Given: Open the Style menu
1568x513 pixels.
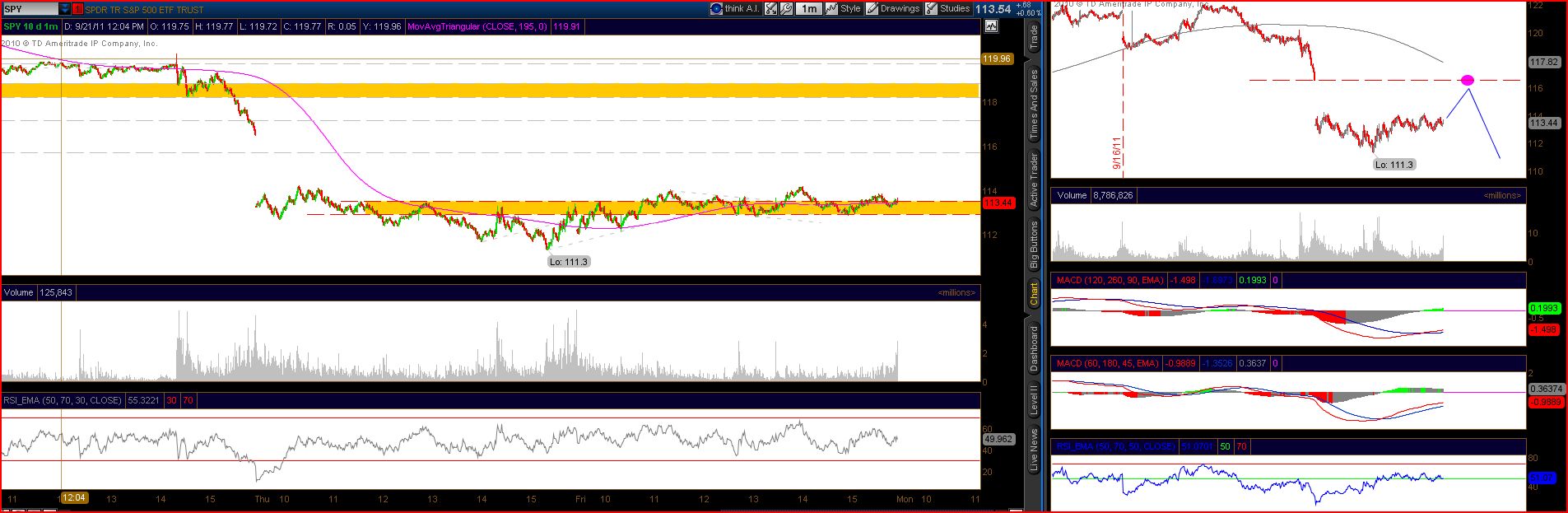Looking at the screenshot, I should 843,8.
